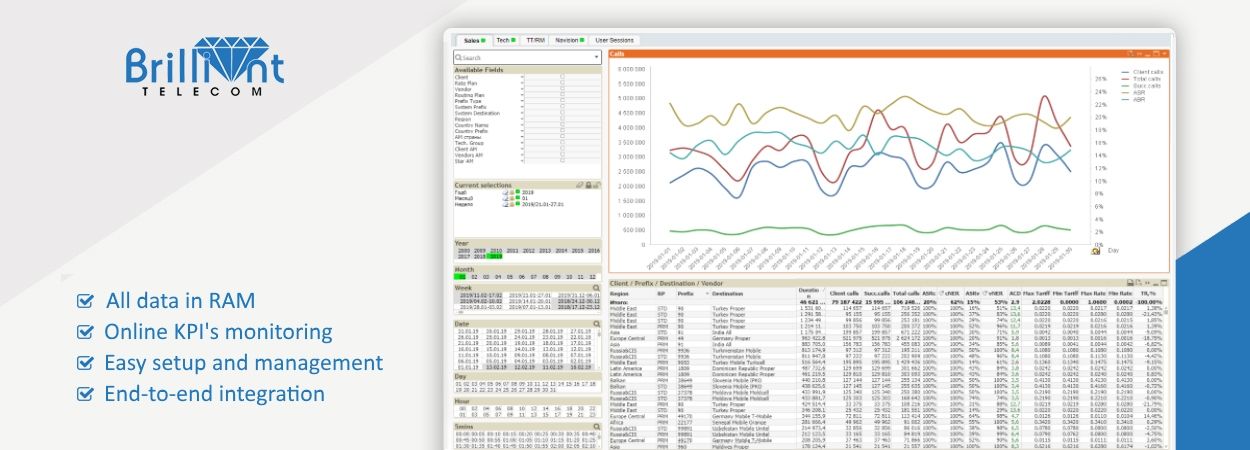Viewport: 1250px width, 450px height.
Task: Expand the Rate Plan field dropdown
Action: [x=522, y=83]
